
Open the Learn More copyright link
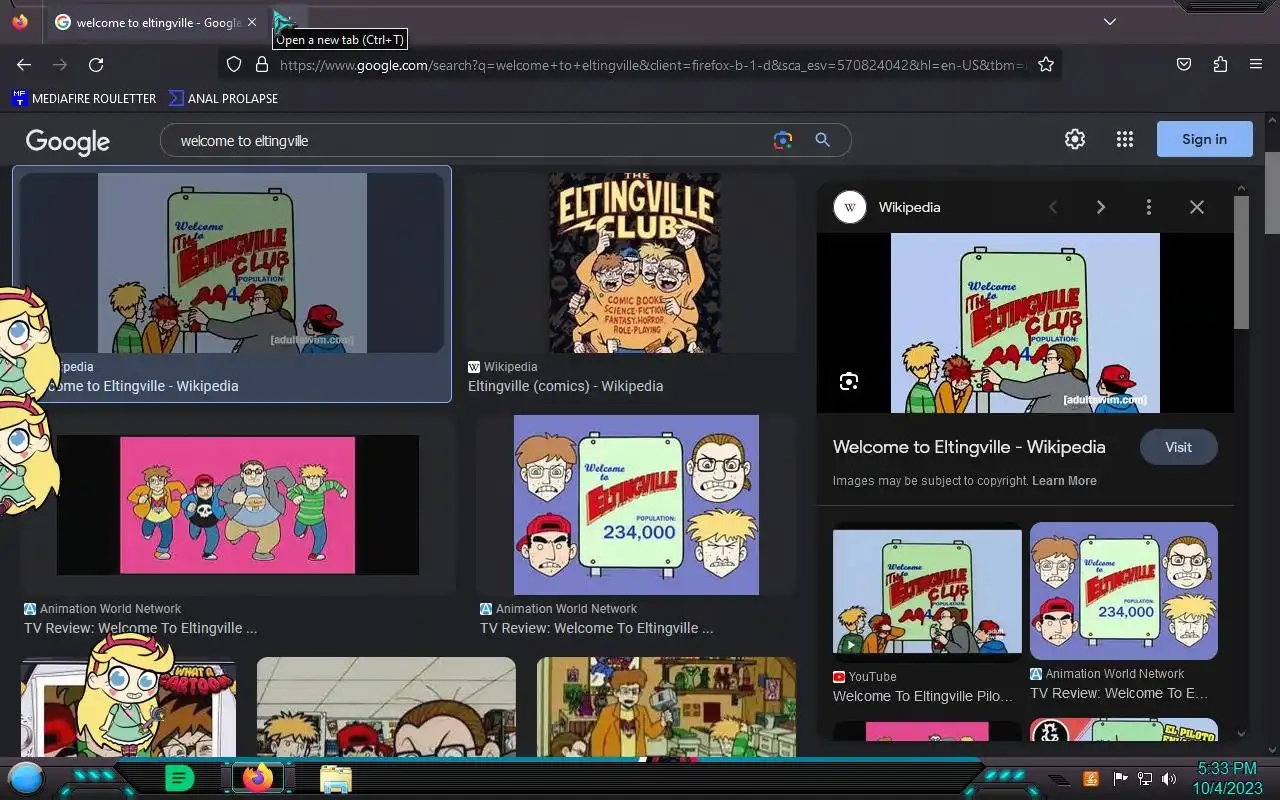click(x=1064, y=481)
